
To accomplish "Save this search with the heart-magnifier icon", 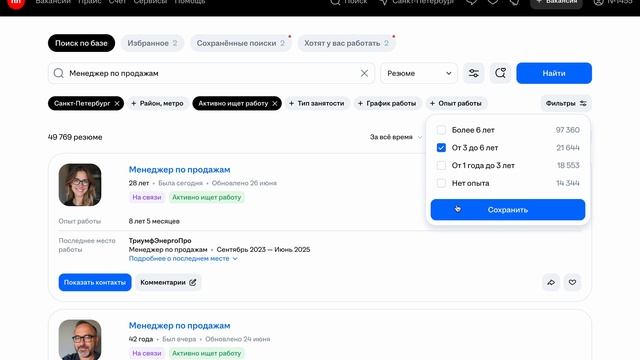I will (500, 73).
